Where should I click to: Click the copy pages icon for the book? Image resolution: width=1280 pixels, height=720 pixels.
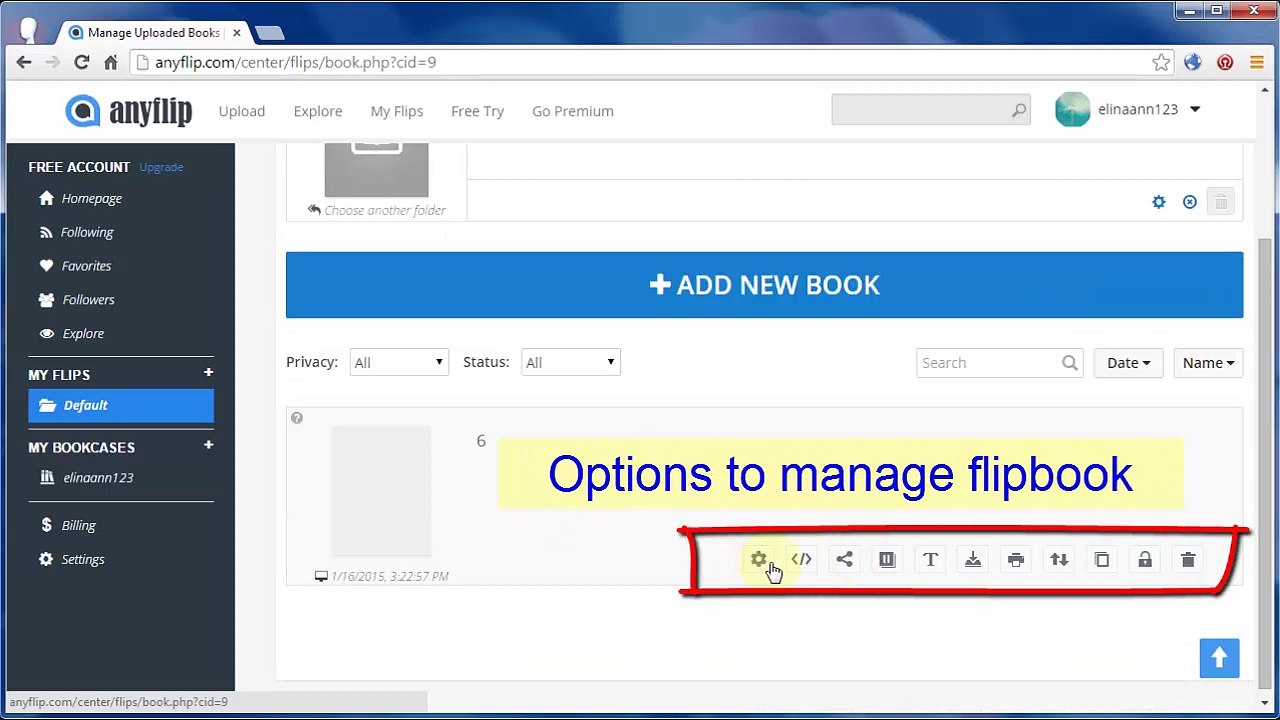[1102, 560]
